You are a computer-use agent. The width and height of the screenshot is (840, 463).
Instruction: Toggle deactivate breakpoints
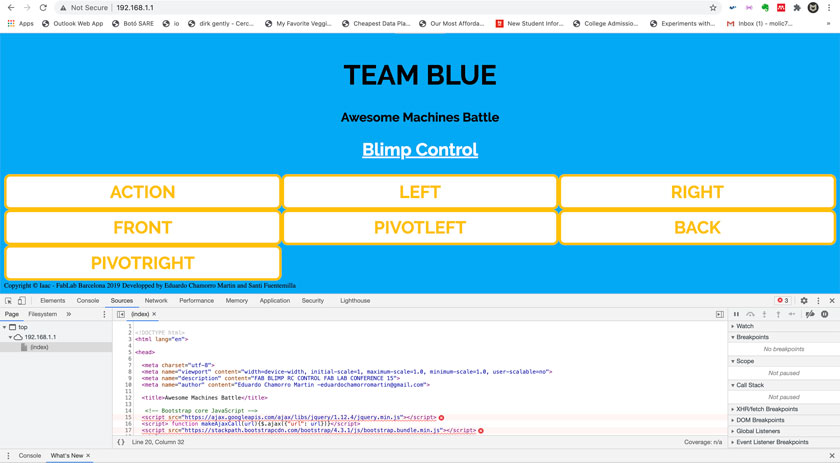tap(810, 314)
